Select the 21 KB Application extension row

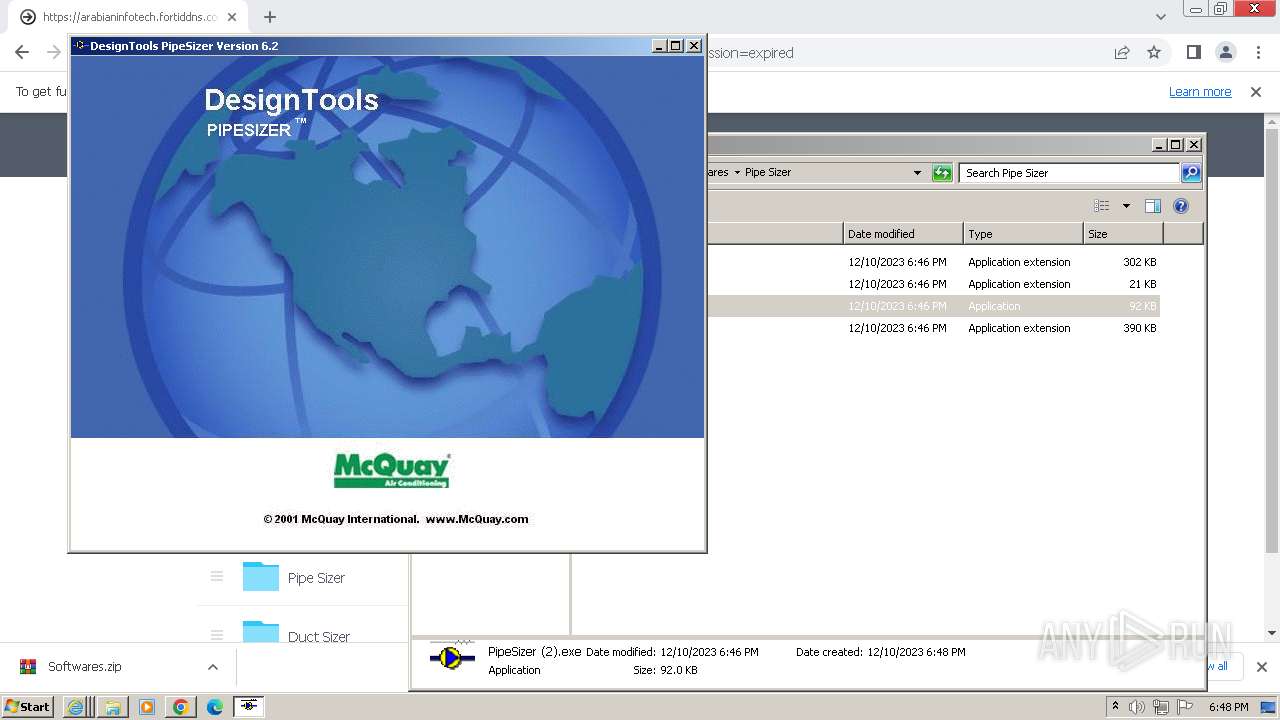(934, 284)
